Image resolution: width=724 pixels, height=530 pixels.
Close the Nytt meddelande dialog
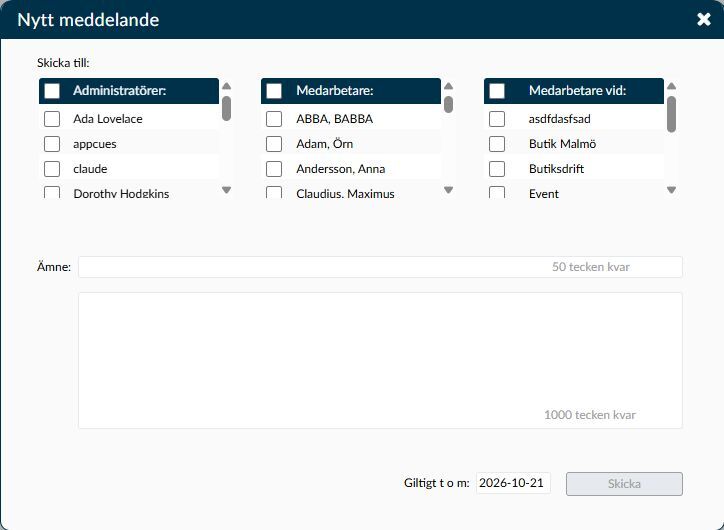(704, 19)
